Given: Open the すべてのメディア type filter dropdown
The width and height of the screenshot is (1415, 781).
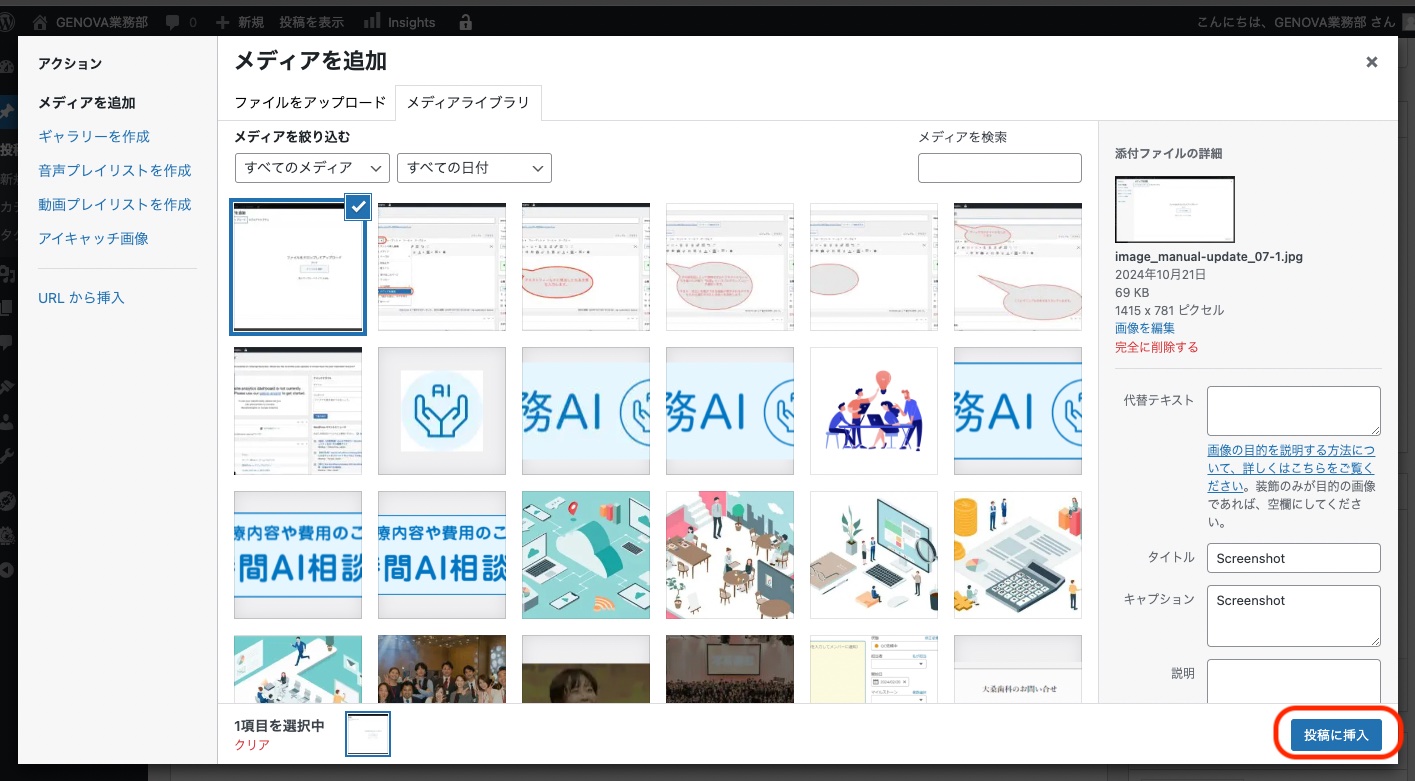Looking at the screenshot, I should click(312, 168).
